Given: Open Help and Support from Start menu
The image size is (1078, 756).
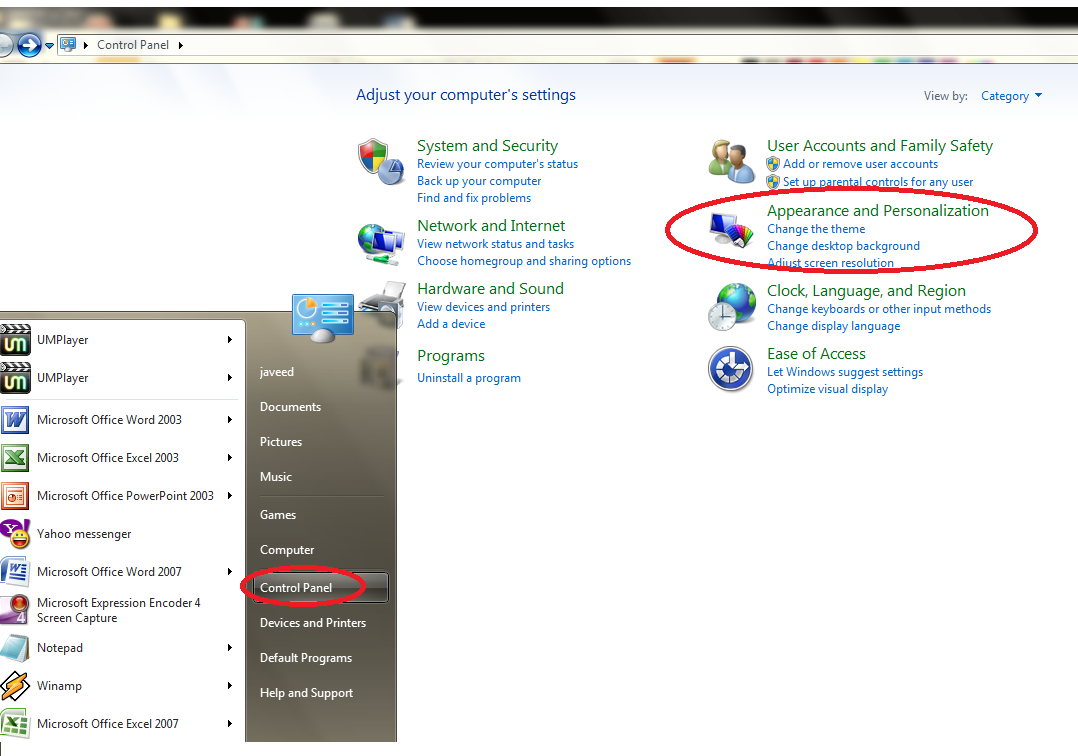Looking at the screenshot, I should point(306,693).
